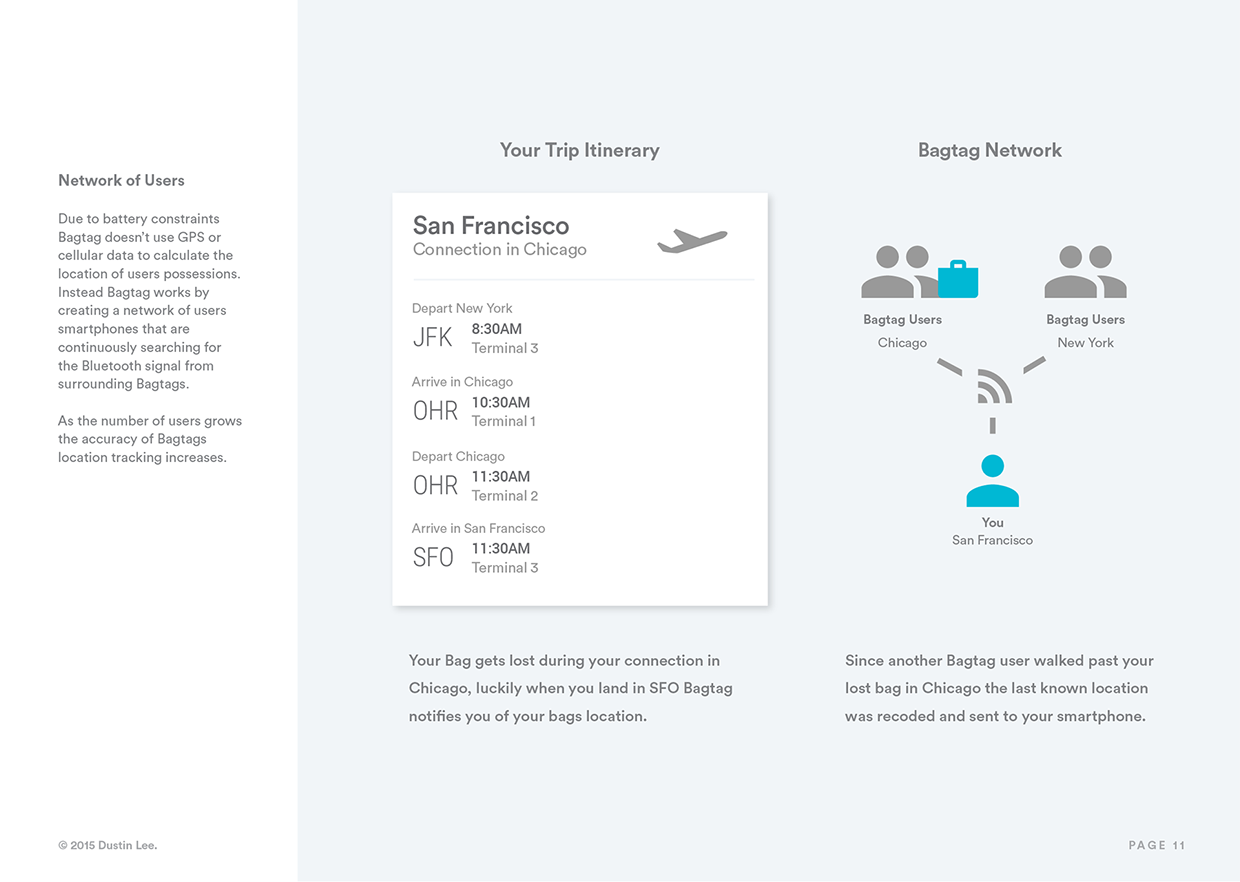This screenshot has width=1240, height=882.
Task: Click the airplane icon on itinerary card
Action: [692, 241]
